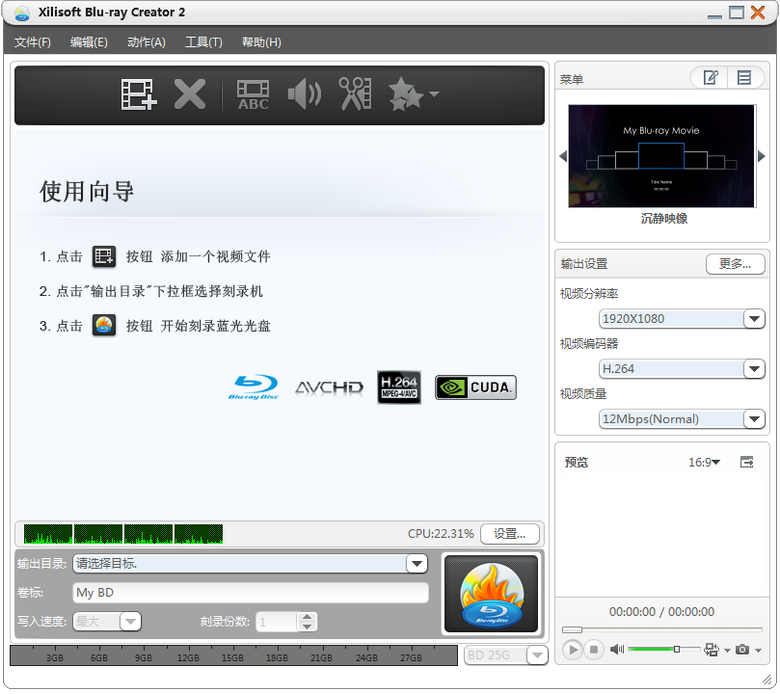This screenshot has height=694, width=780.
Task: Click the CPU usage graph
Action: pos(123,534)
